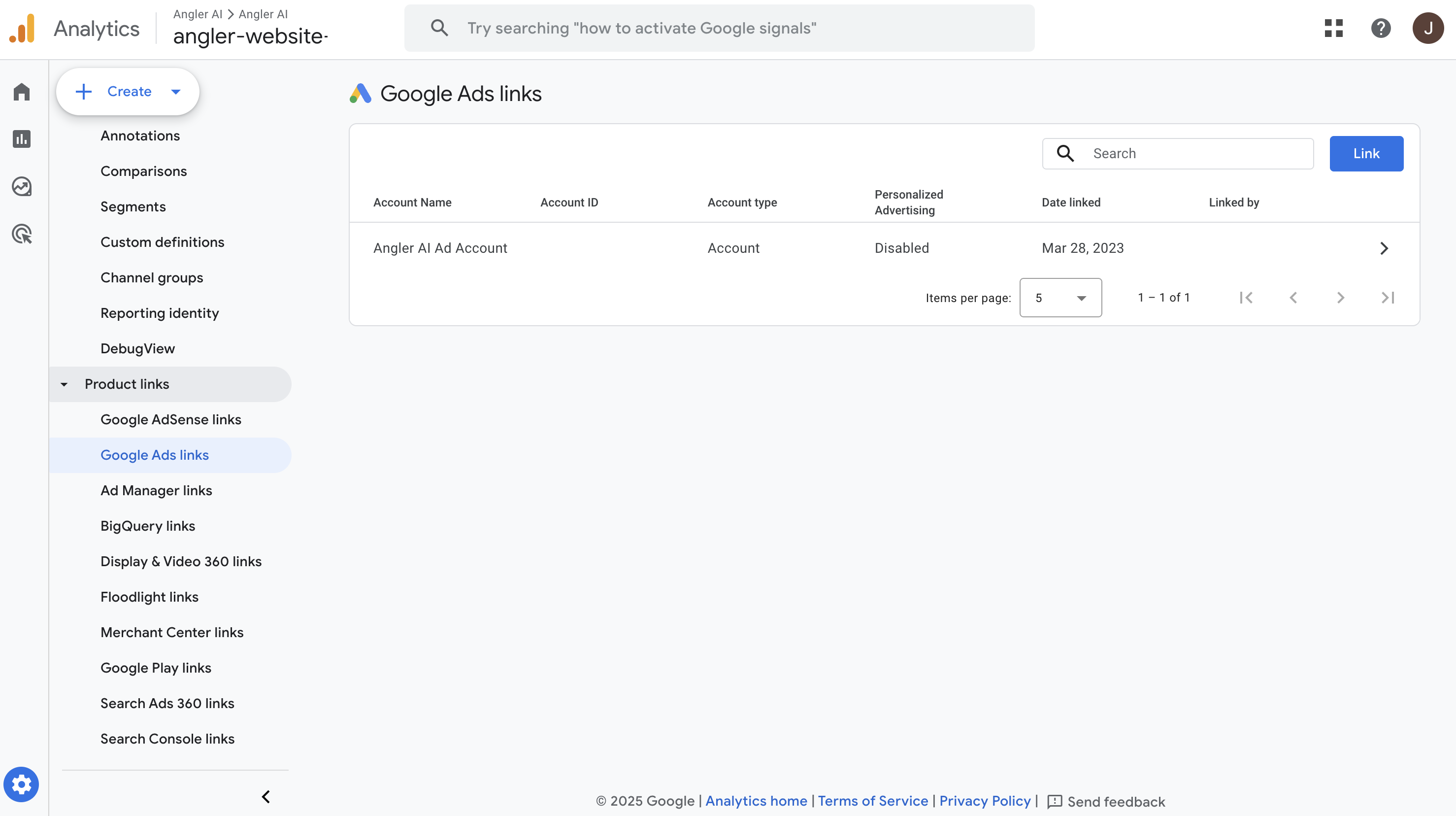
Task: Open the Advertising icon in left rail
Action: [x=22, y=234]
